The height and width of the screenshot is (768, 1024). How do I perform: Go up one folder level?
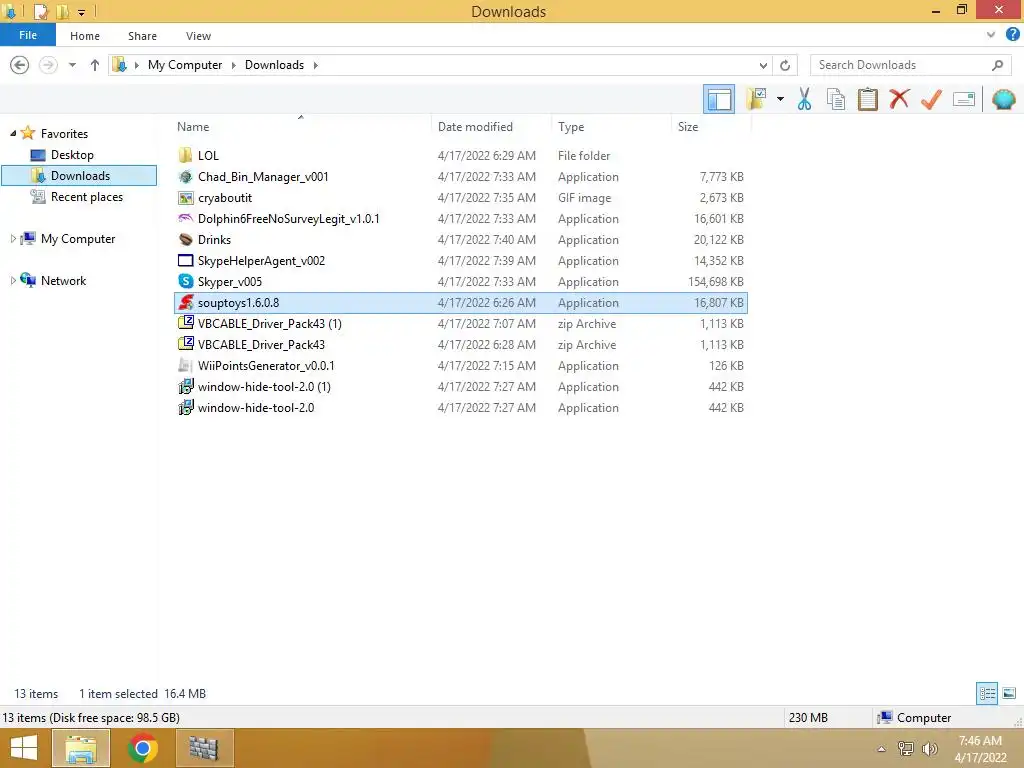tap(95, 65)
